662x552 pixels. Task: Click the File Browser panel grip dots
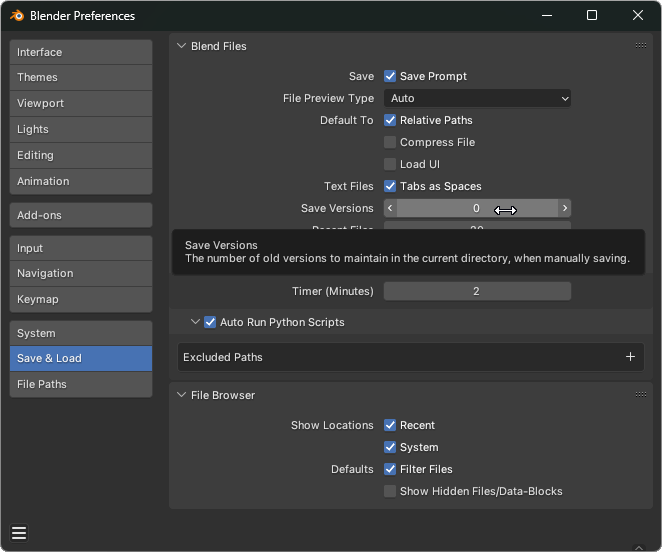click(x=640, y=395)
